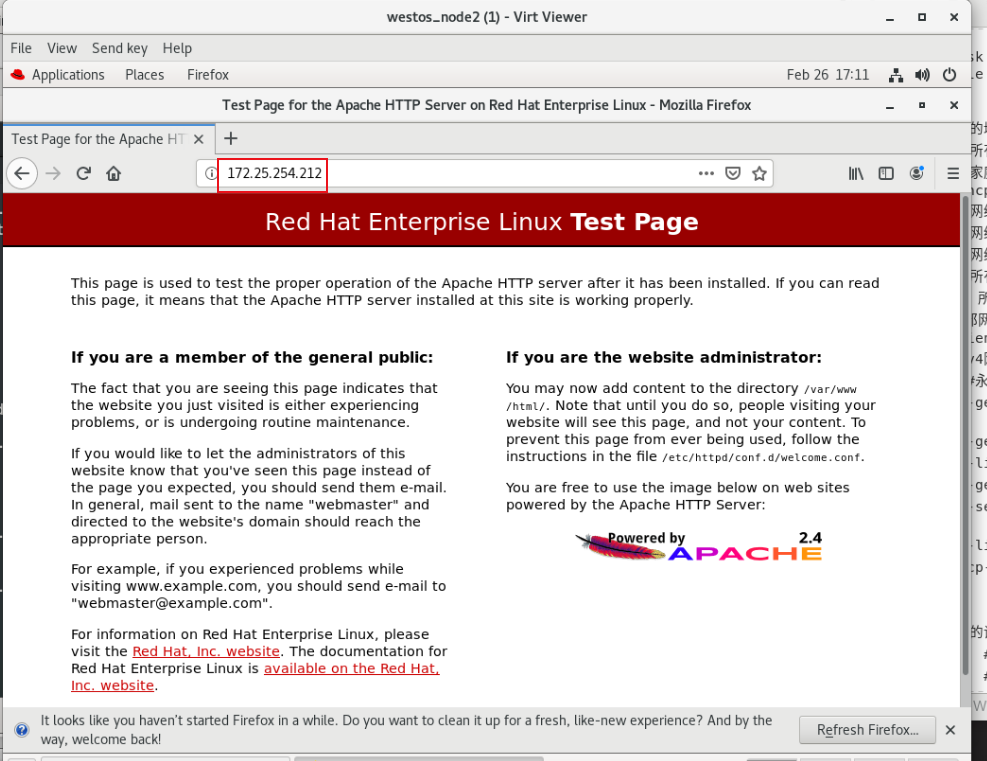Open Virt Viewer File menu

[x=21, y=48]
